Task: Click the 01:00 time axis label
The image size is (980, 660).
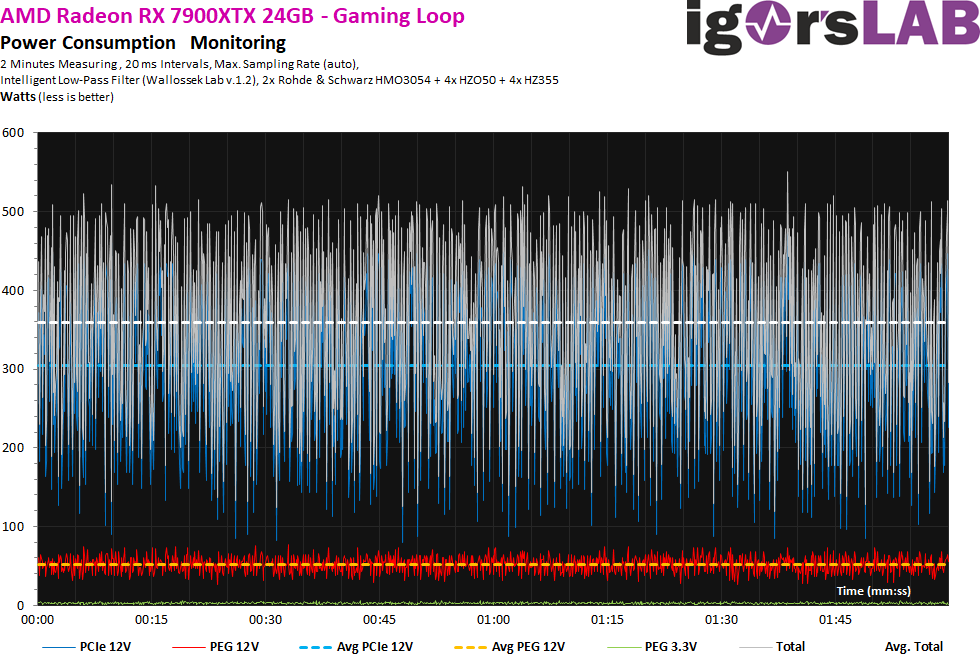Action: click(493, 619)
